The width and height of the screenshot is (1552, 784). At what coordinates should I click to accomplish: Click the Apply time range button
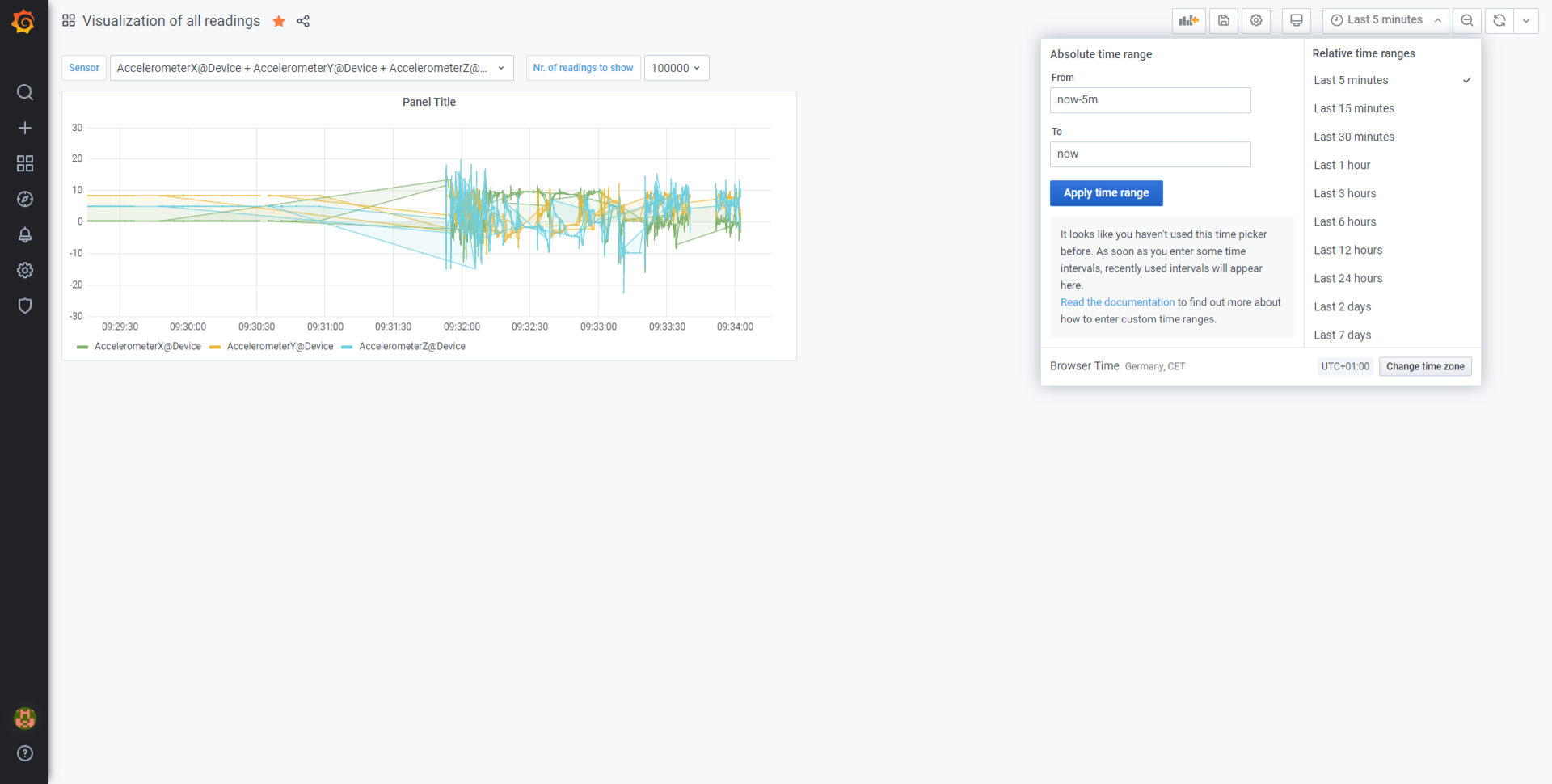coord(1107,193)
